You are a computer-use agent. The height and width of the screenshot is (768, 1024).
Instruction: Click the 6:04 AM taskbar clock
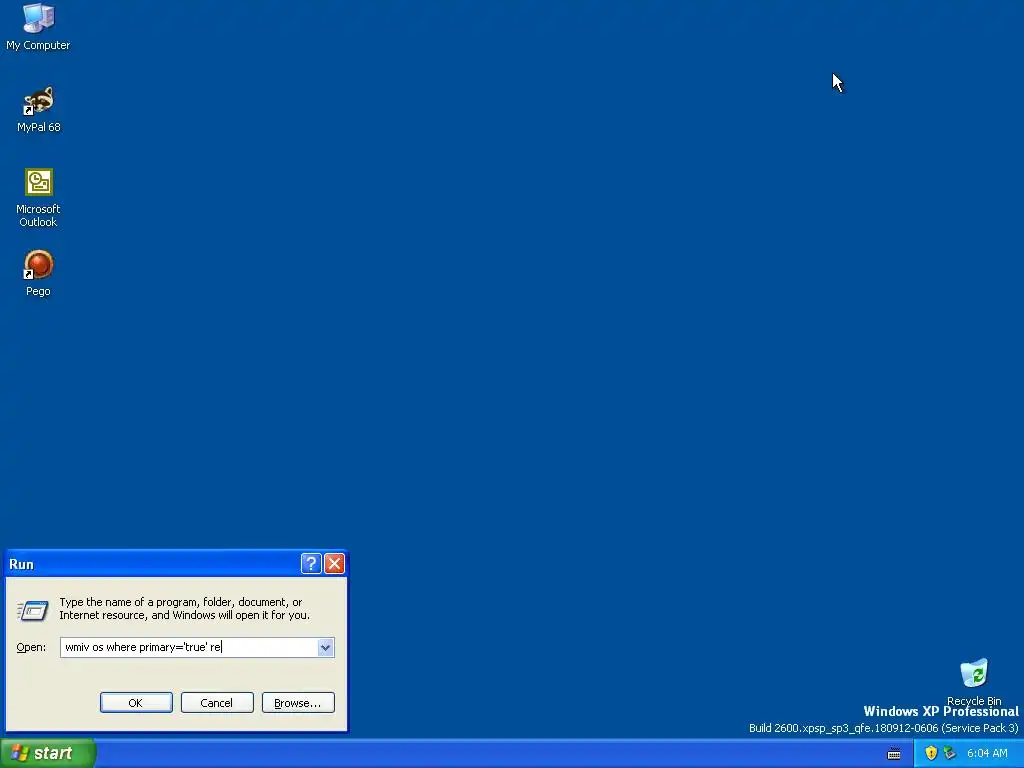(987, 753)
